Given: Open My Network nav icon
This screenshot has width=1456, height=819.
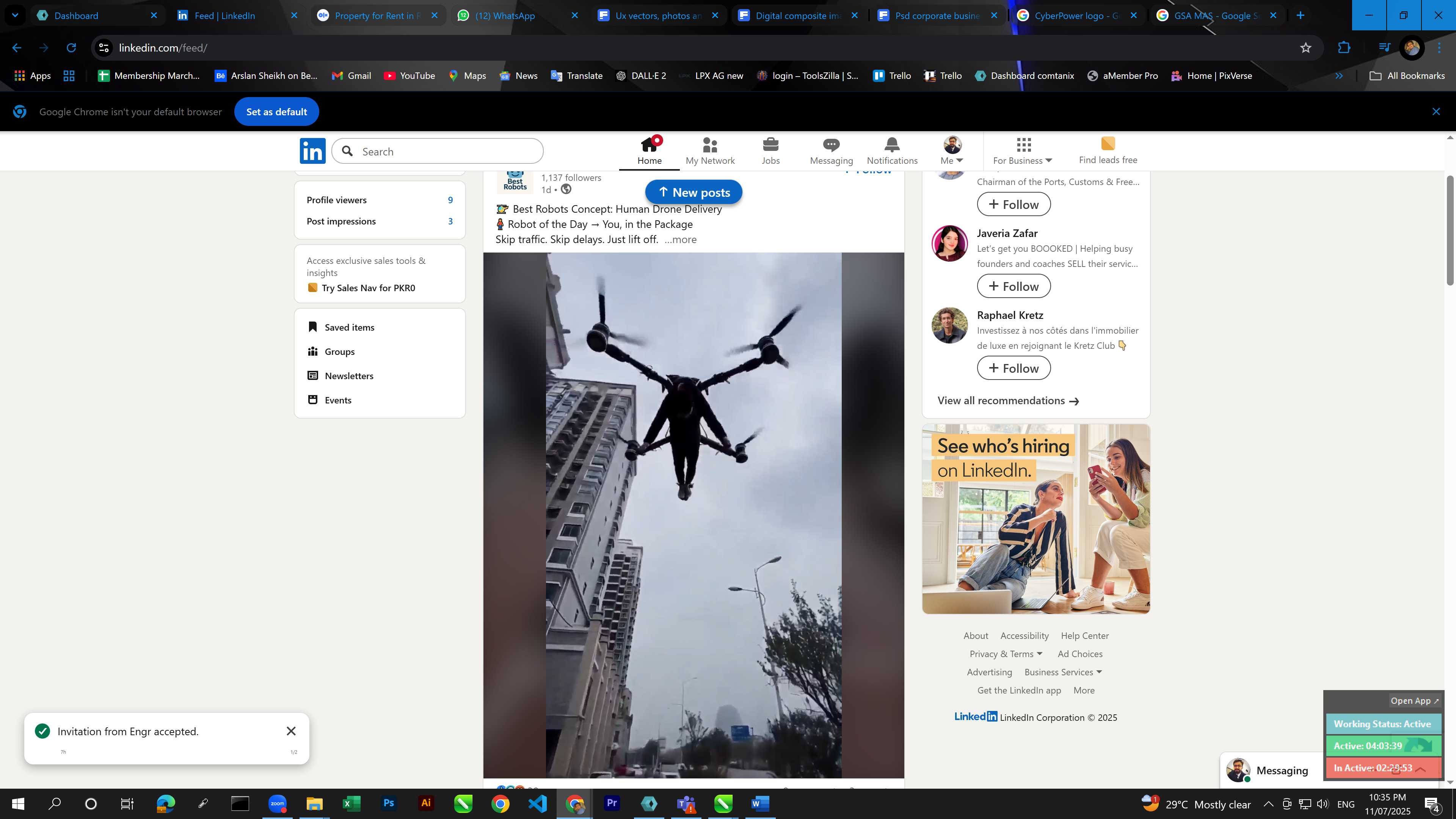Looking at the screenshot, I should tap(710, 151).
